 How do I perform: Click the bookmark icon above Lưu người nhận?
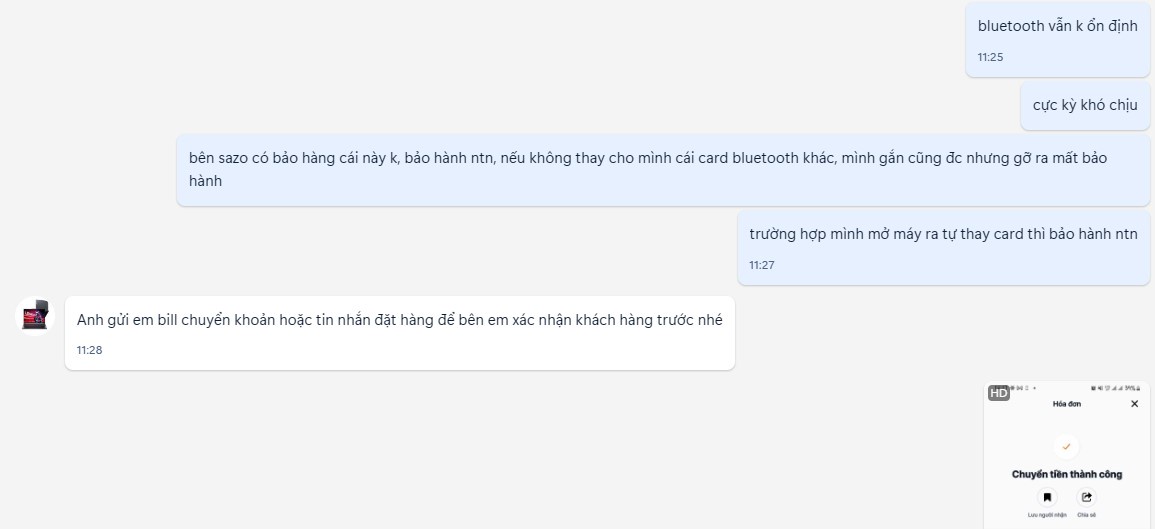point(1047,497)
